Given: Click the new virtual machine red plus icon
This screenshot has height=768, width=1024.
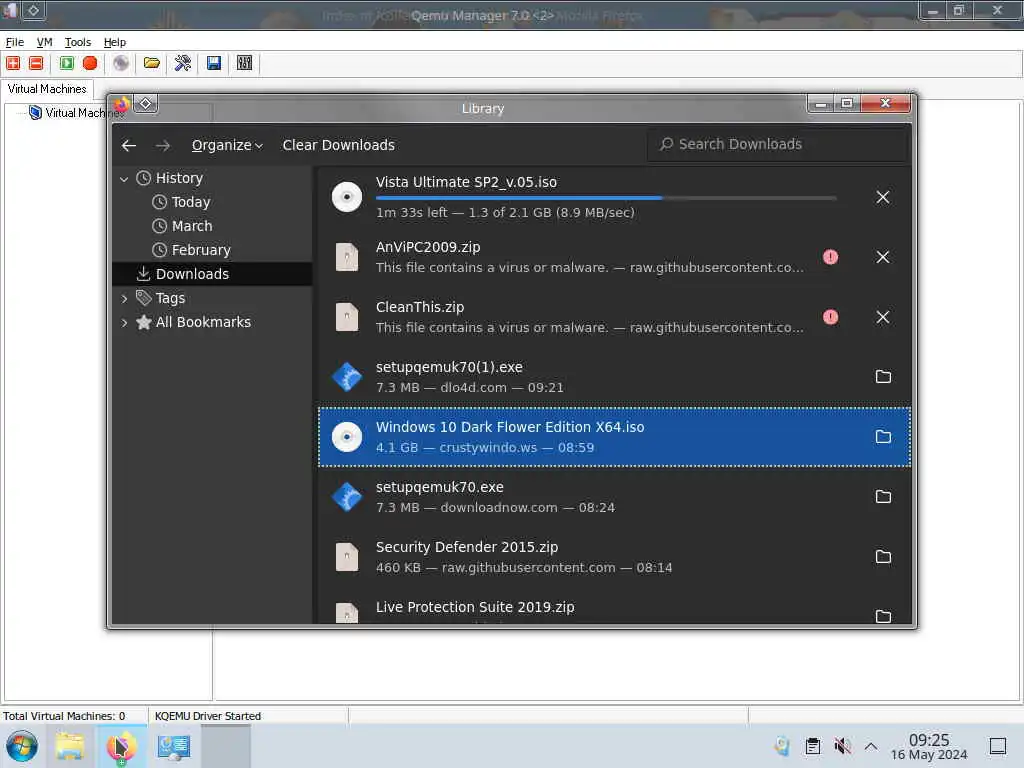Looking at the screenshot, I should (x=13, y=63).
